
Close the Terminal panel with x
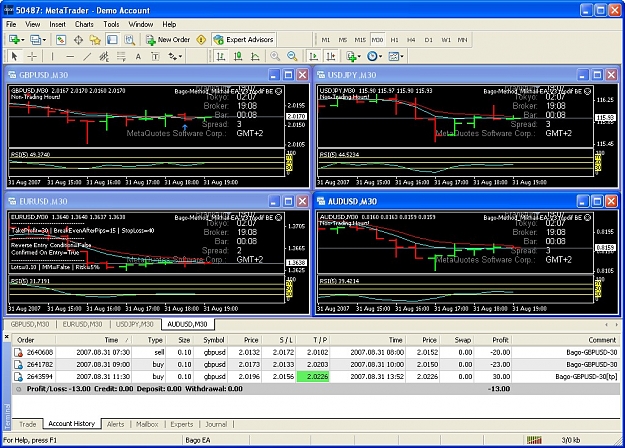coord(6,337)
